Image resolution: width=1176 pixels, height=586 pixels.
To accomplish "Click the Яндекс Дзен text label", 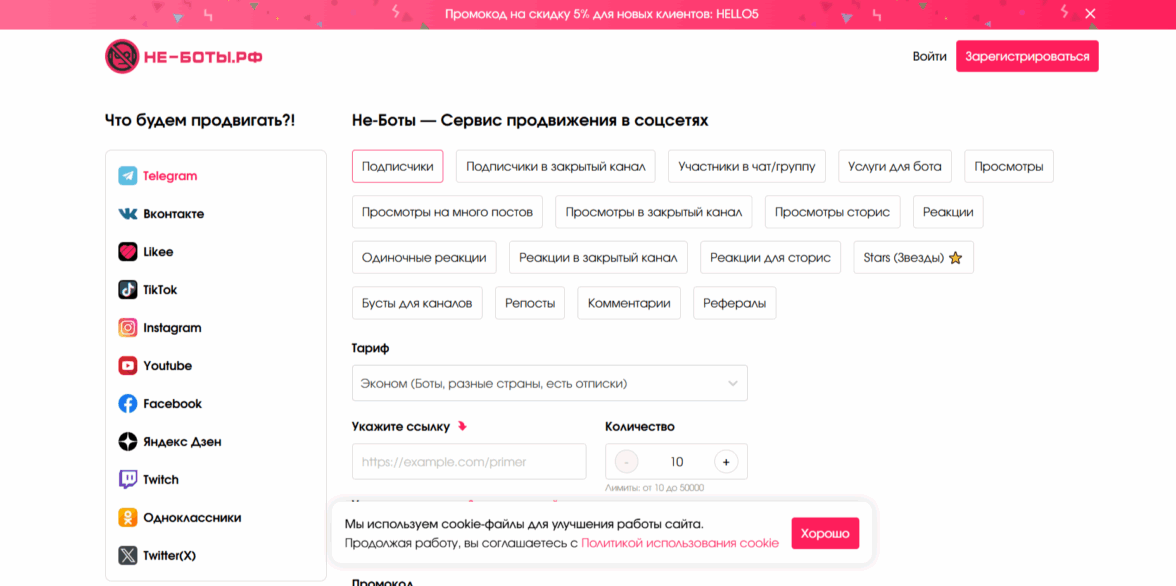I will [x=182, y=442].
